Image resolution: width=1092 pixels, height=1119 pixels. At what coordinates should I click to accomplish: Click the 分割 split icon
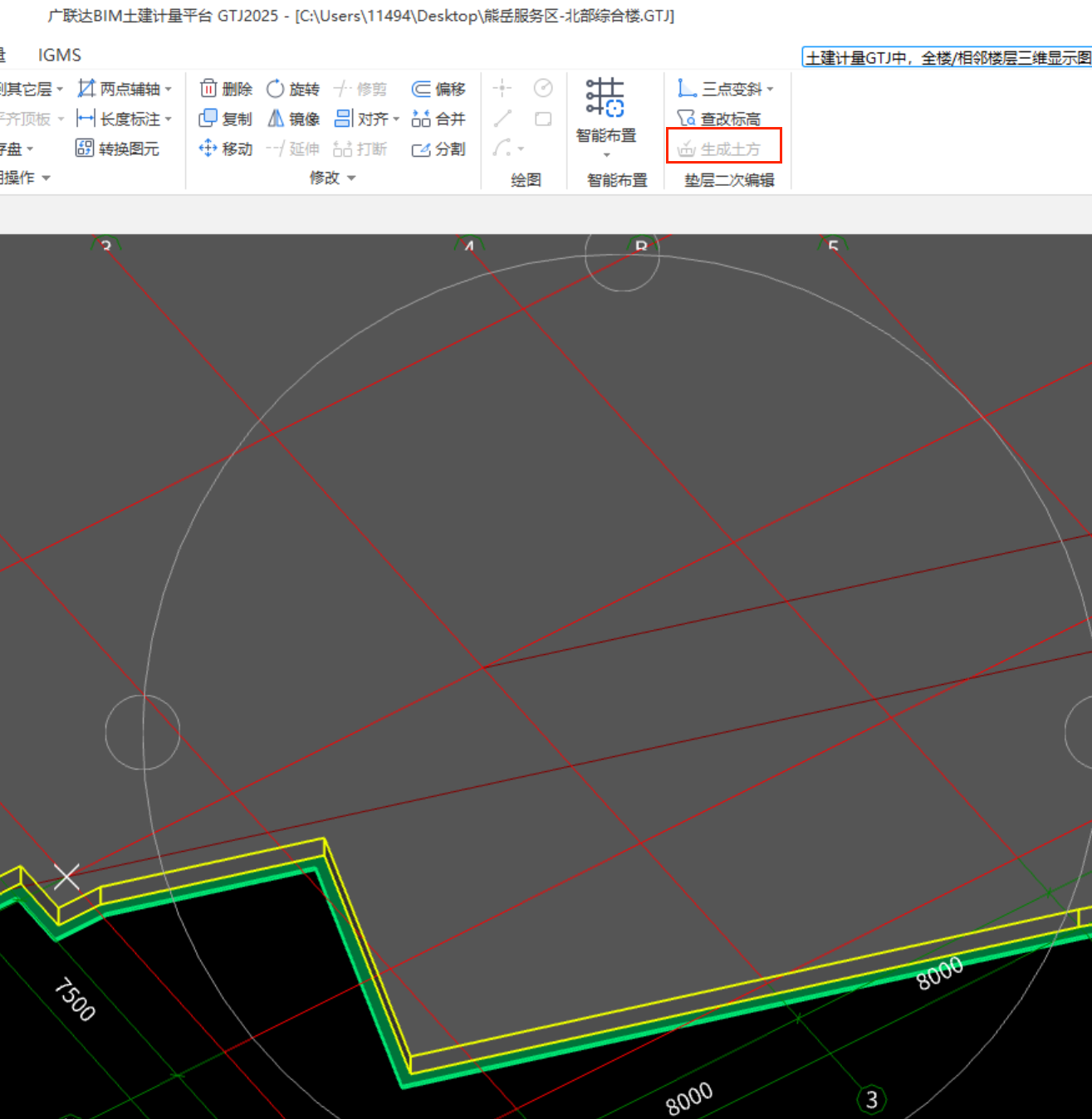(421, 149)
